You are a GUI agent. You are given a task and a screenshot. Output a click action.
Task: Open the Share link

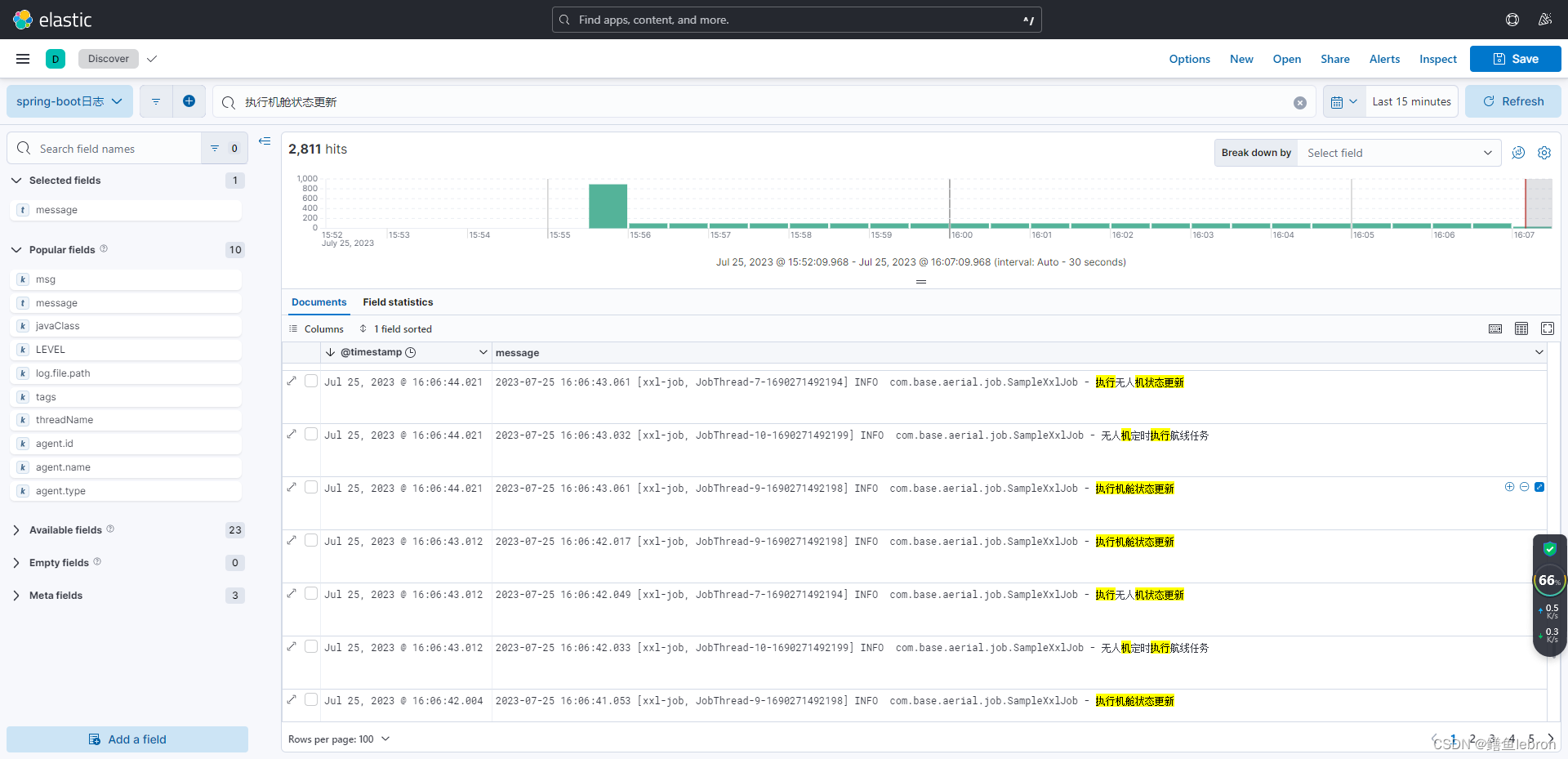(x=1334, y=59)
